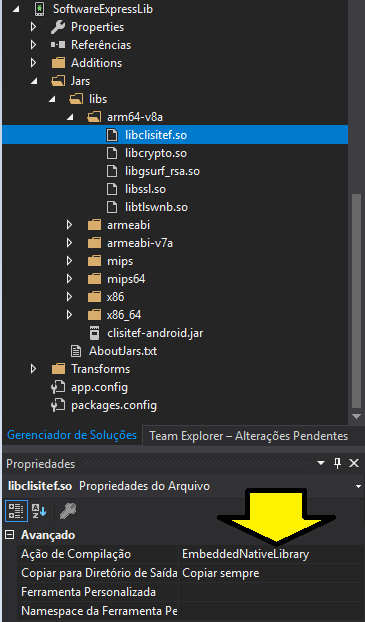Viewport: 365px width, 622px height.
Task: Switch to Team Explorer – Alterações Pendentes tab
Action: point(249,436)
